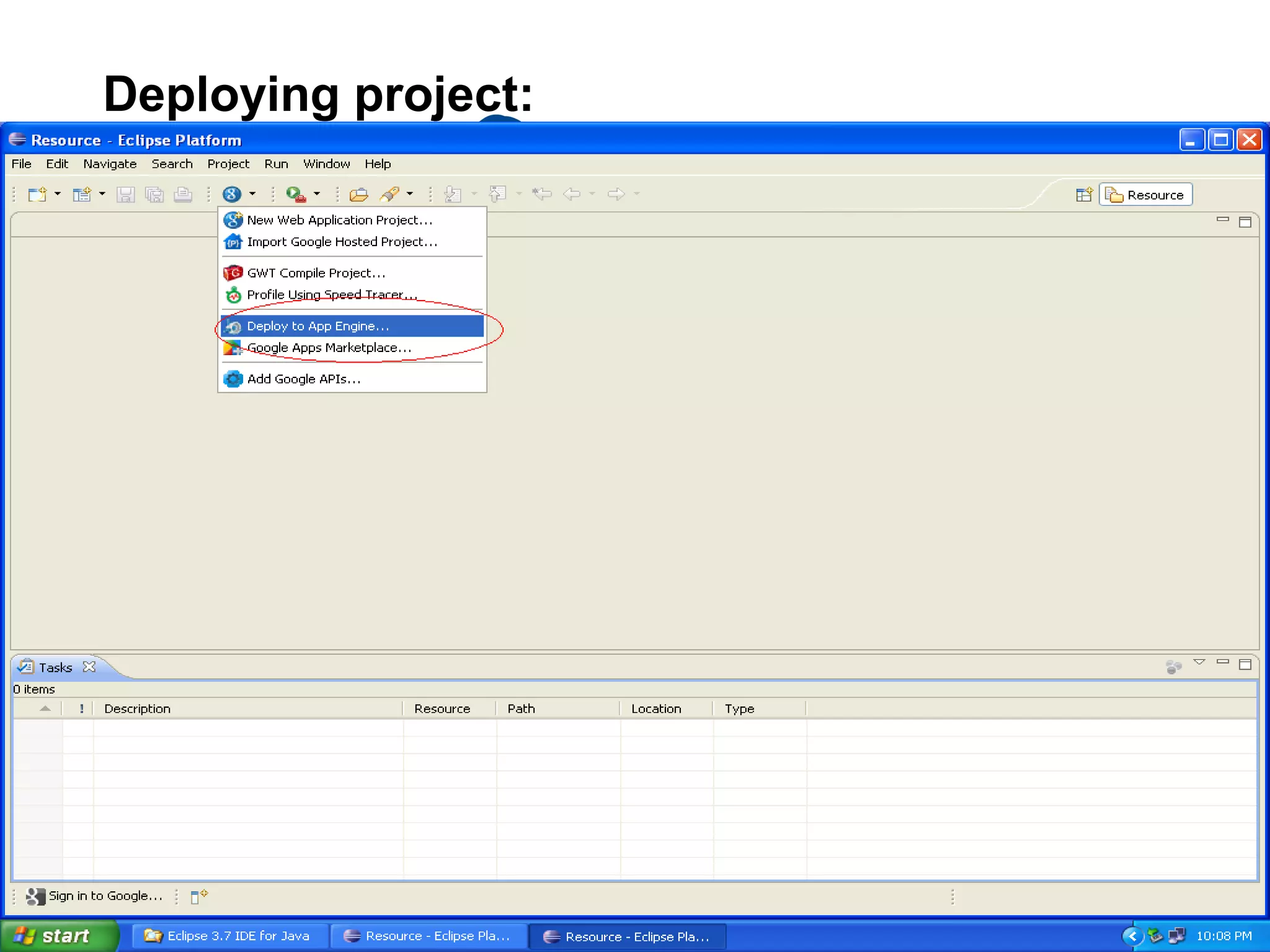Click the new file template toolbar icon
The image size is (1270, 952).
point(82,195)
